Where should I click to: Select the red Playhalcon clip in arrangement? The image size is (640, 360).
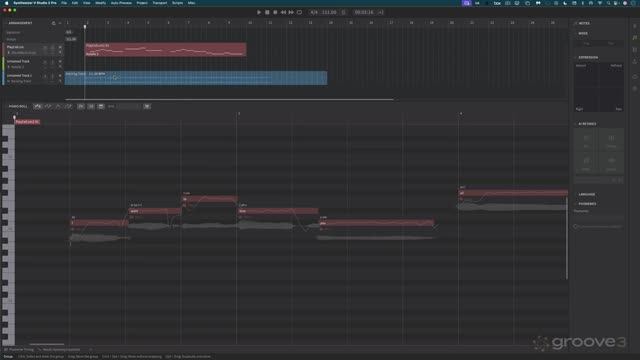point(165,49)
